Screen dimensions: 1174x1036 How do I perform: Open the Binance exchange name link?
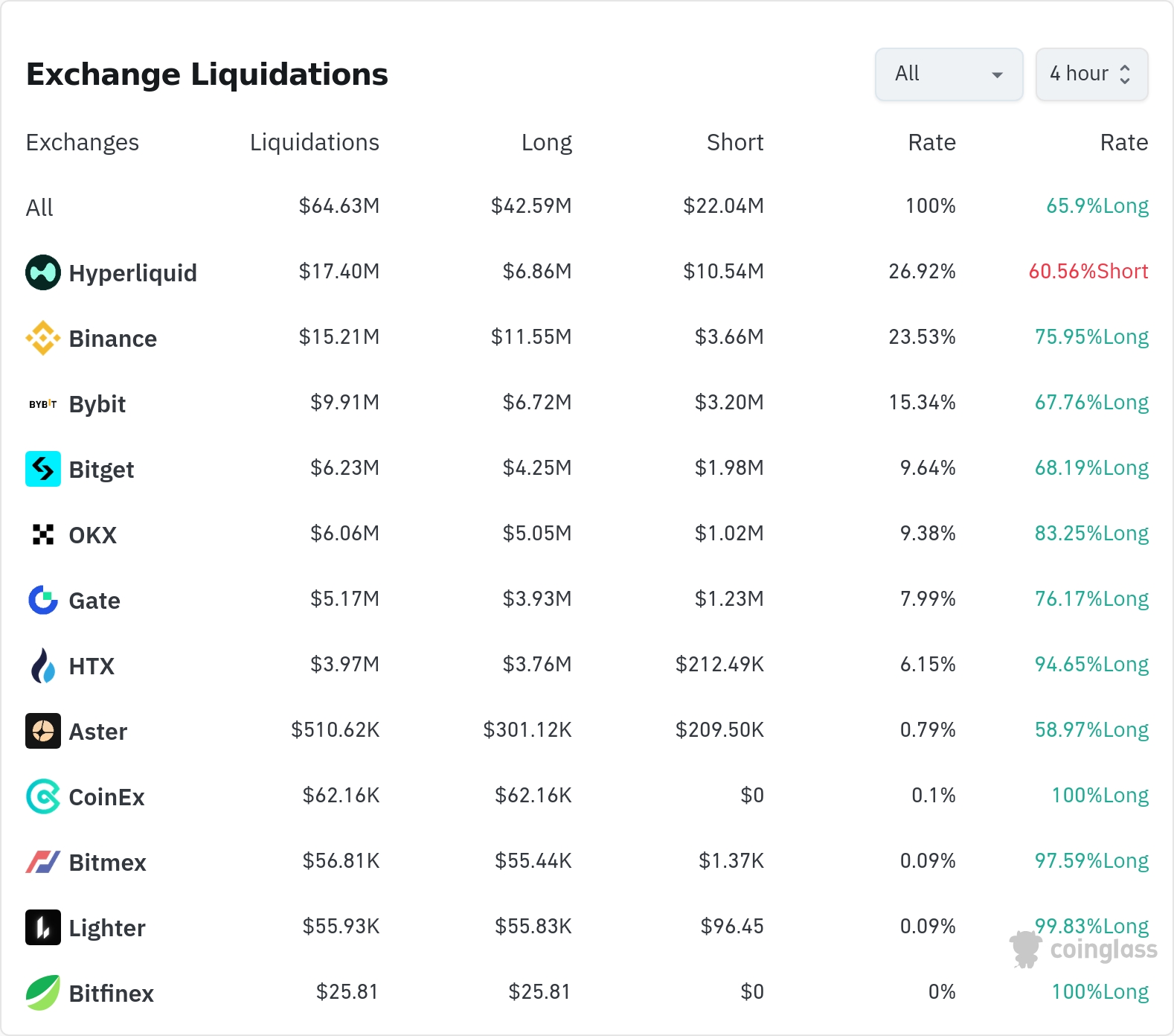click(113, 339)
